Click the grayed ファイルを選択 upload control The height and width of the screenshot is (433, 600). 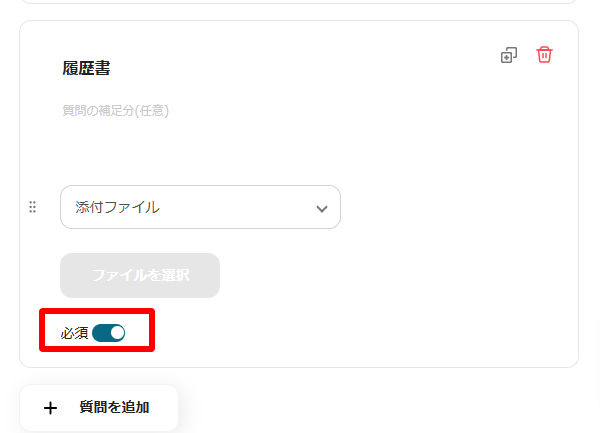pyautogui.click(x=140, y=275)
